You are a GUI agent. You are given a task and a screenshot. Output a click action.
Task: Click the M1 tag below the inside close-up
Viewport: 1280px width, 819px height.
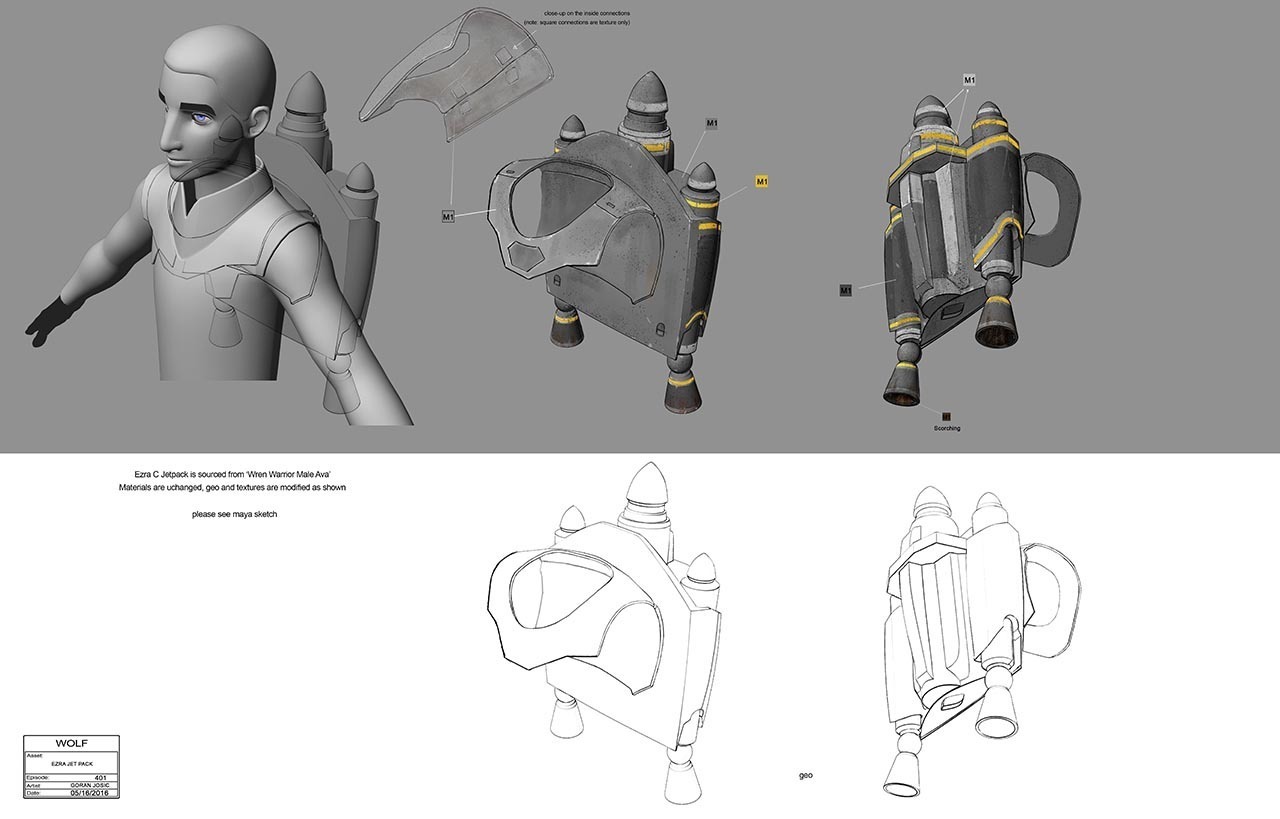tap(450, 215)
